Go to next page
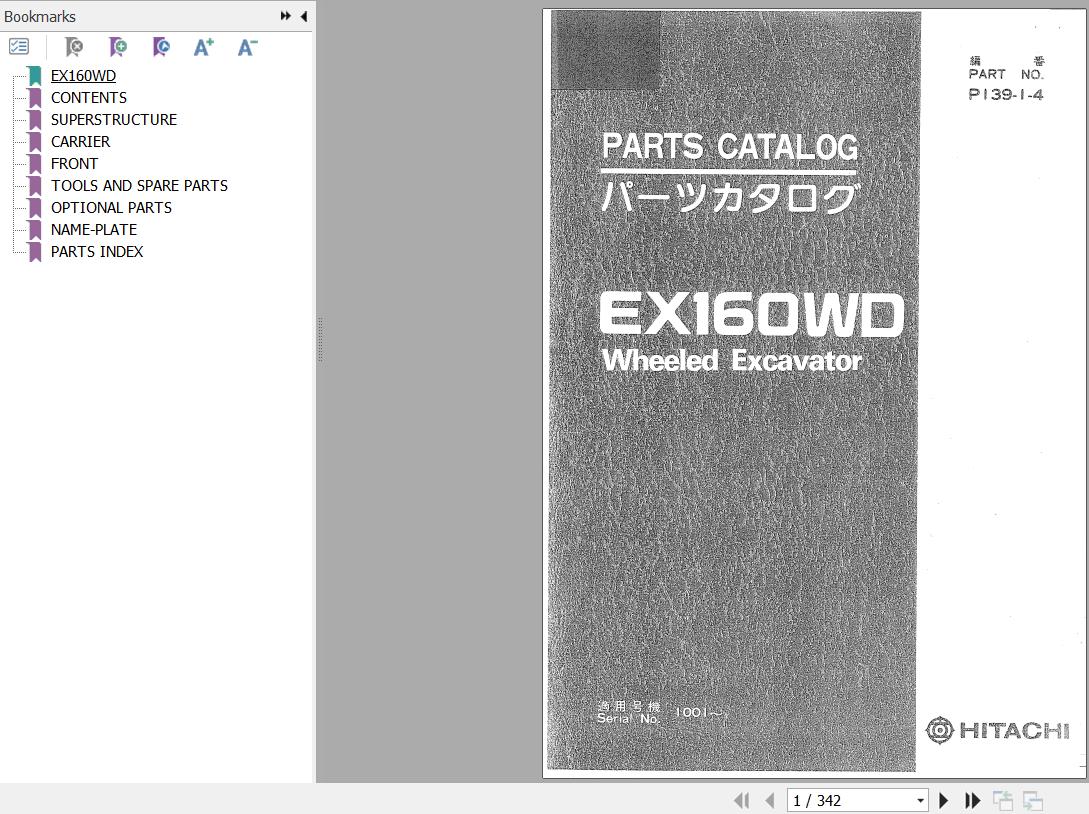Image resolution: width=1089 pixels, height=814 pixels. point(943,800)
